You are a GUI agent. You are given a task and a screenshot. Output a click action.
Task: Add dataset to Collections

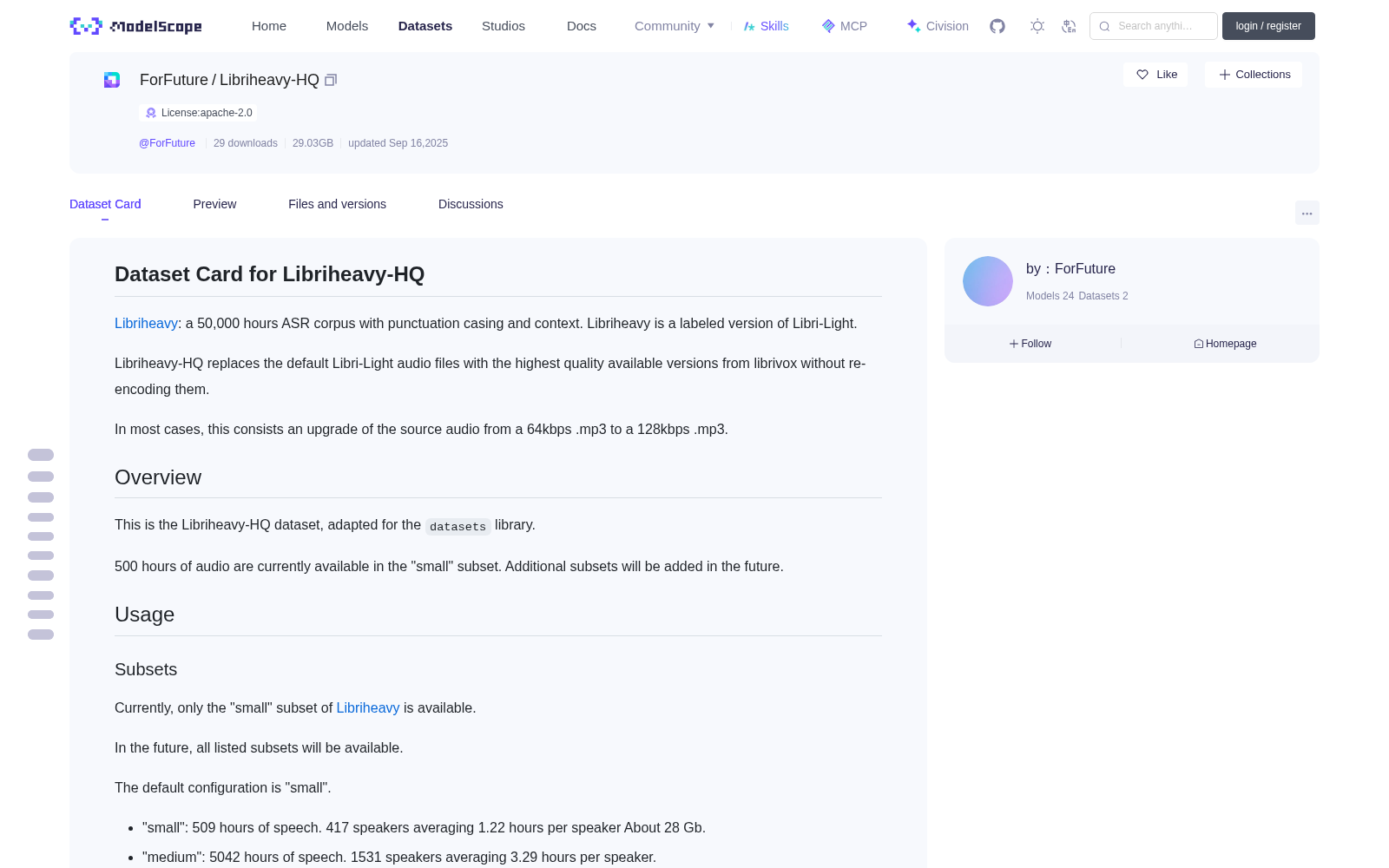coord(1254,75)
